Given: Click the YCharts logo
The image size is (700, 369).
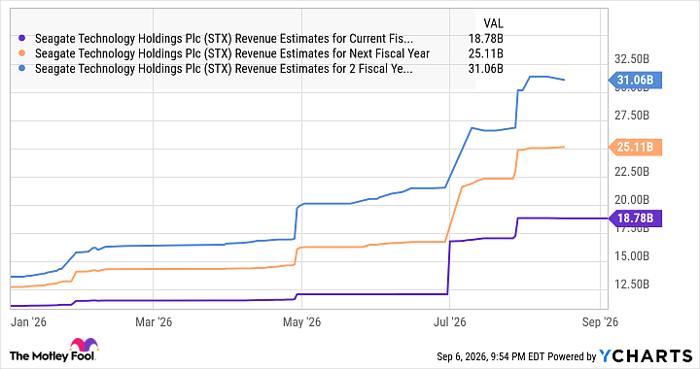Looking at the screenshot, I should coord(645,356).
